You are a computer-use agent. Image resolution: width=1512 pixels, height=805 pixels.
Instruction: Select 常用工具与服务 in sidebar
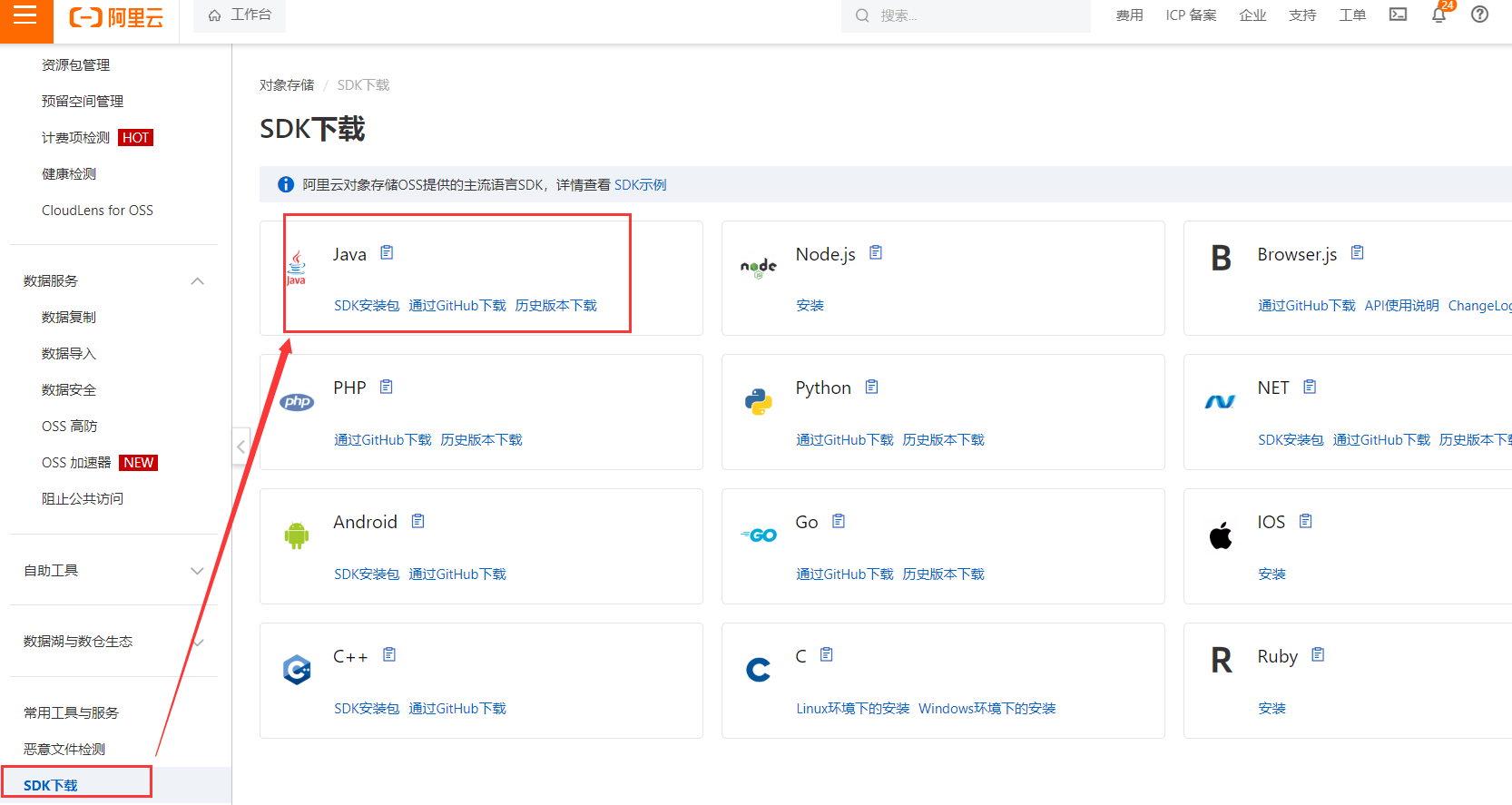pyautogui.click(x=71, y=713)
